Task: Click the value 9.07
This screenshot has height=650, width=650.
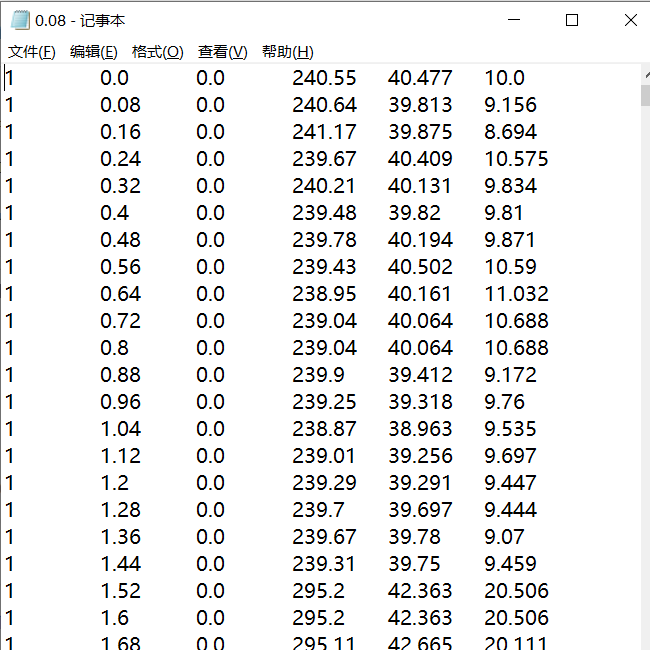Action: click(504, 537)
